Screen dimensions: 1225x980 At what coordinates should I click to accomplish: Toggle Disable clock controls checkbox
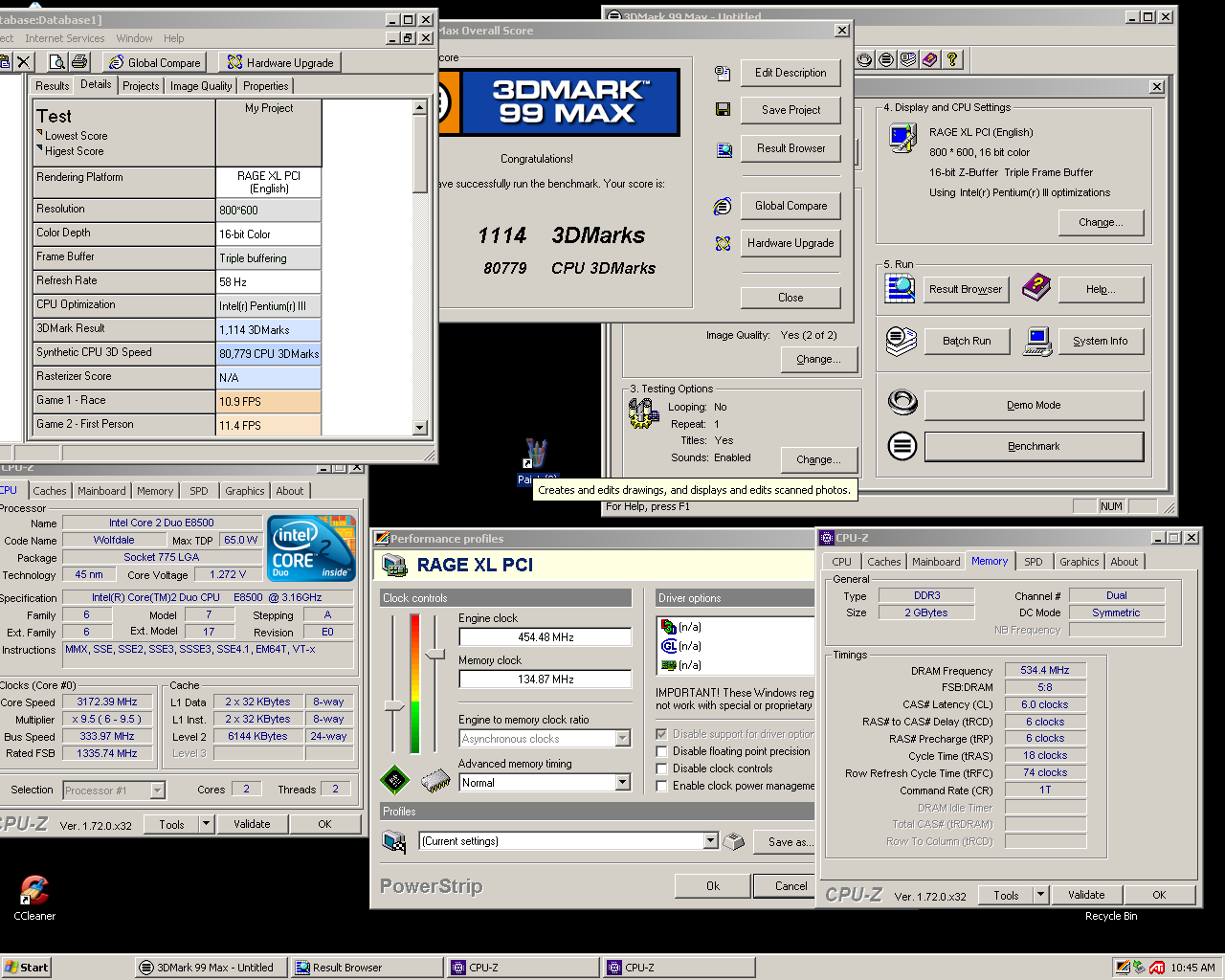(661, 769)
